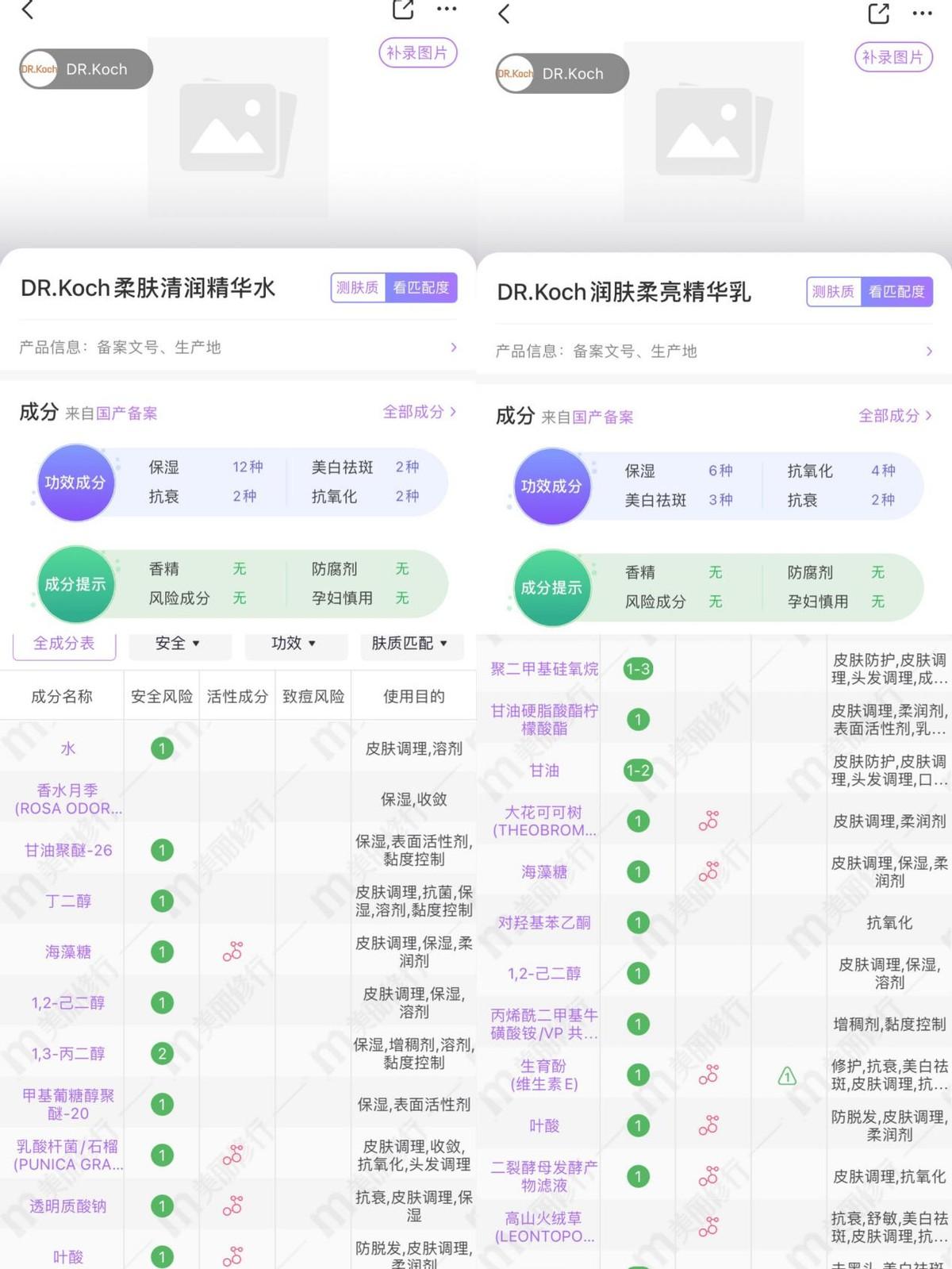Screen dimensions: 952x1269
Task: Click the active-ingredient icon for 透明质酸钠
Action: [232, 1206]
